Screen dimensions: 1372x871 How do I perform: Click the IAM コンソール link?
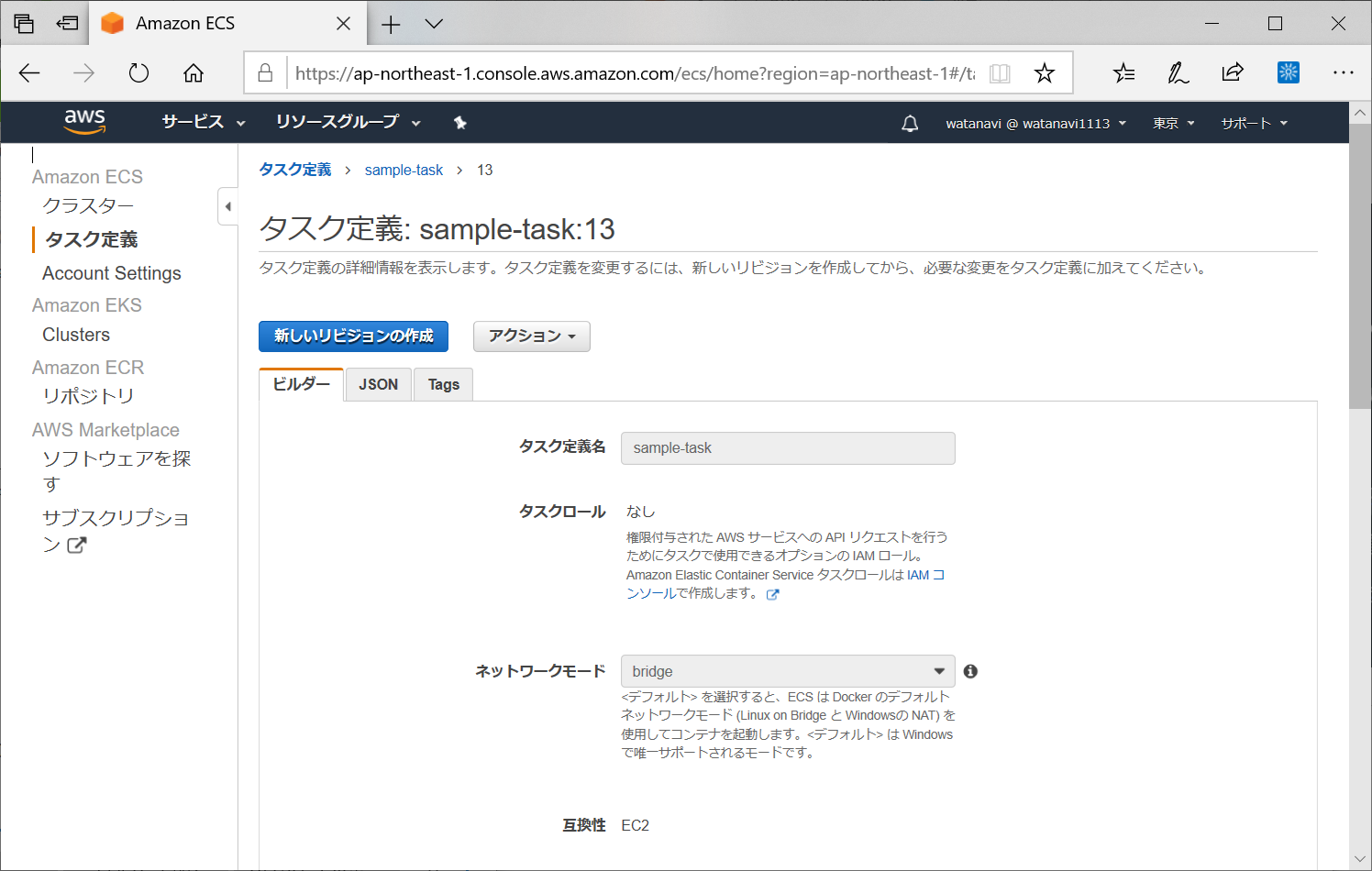pyautogui.click(x=786, y=584)
